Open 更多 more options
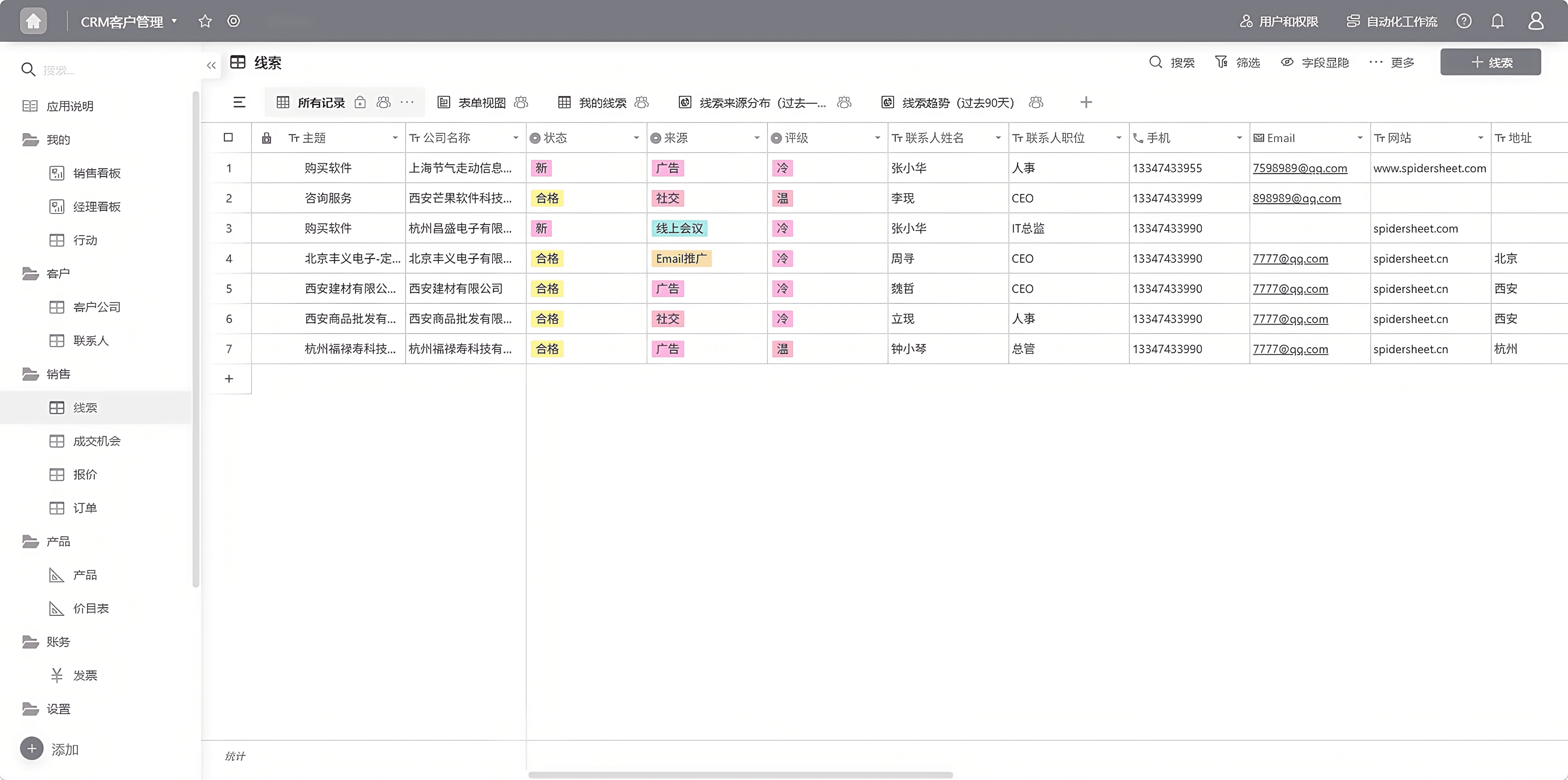The image size is (1568, 780). click(1392, 63)
